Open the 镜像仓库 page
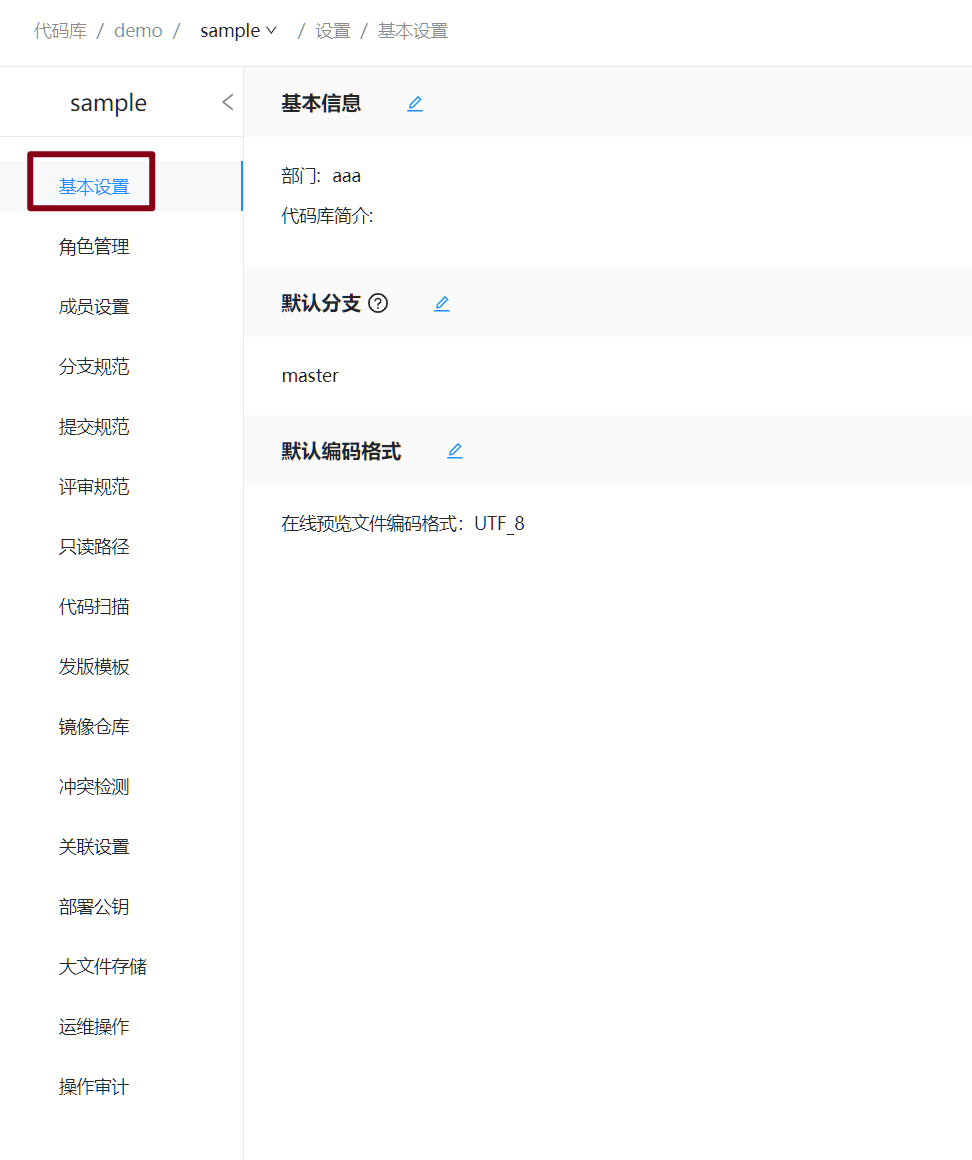The width and height of the screenshot is (972, 1160). tap(94, 727)
